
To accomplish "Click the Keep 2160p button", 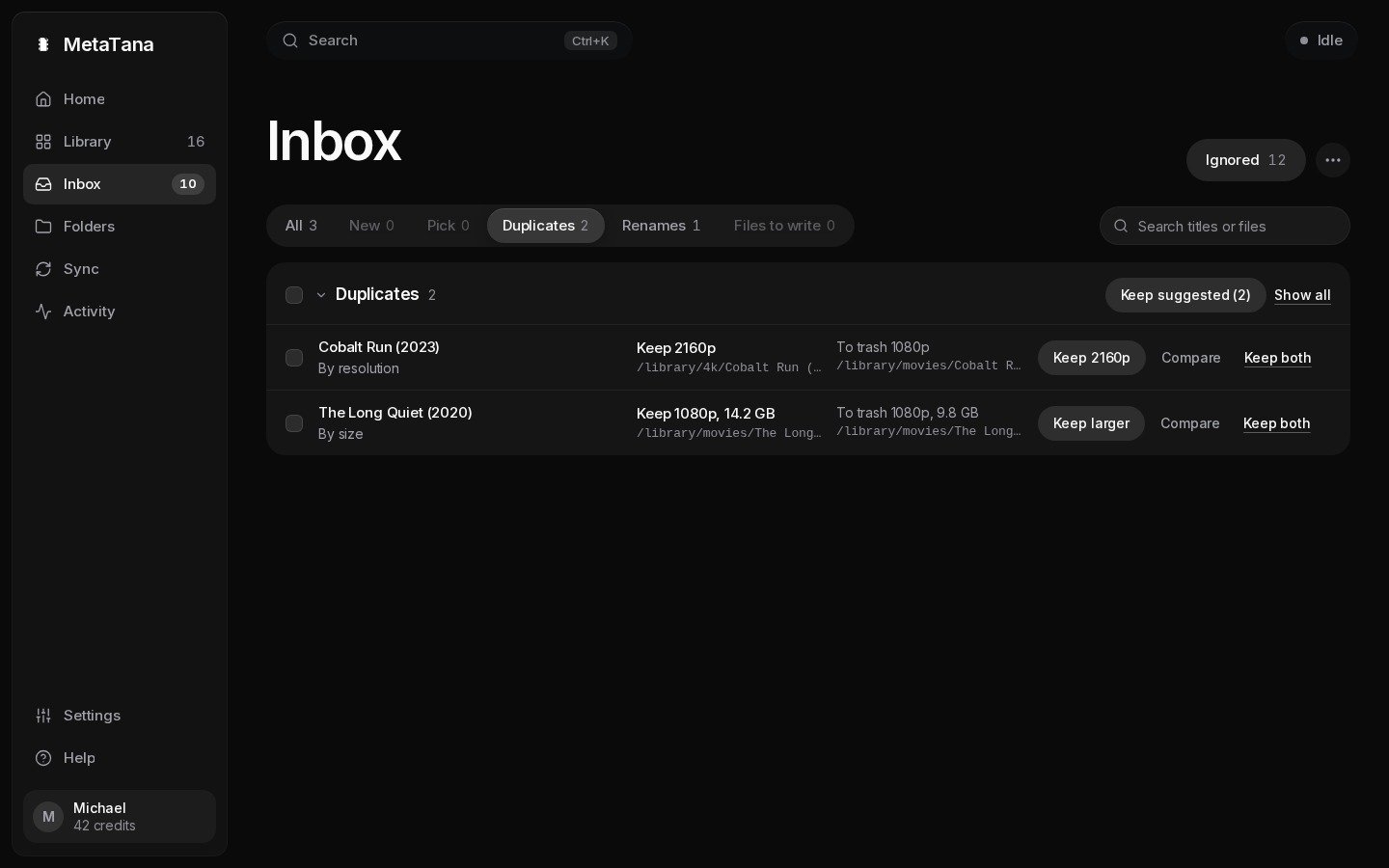I will tap(1092, 358).
